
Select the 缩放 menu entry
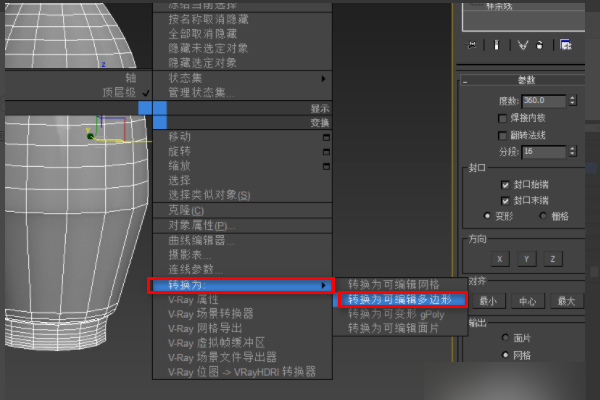pos(179,166)
